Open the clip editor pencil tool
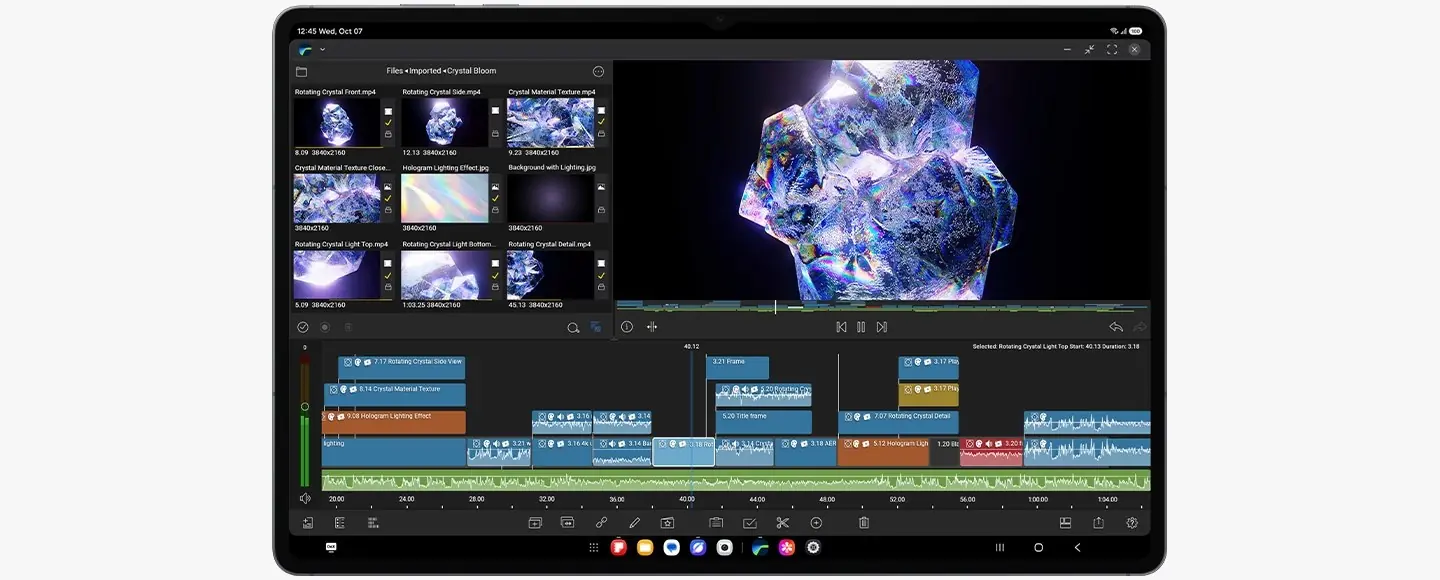This screenshot has height=580, width=1440. tap(634, 522)
